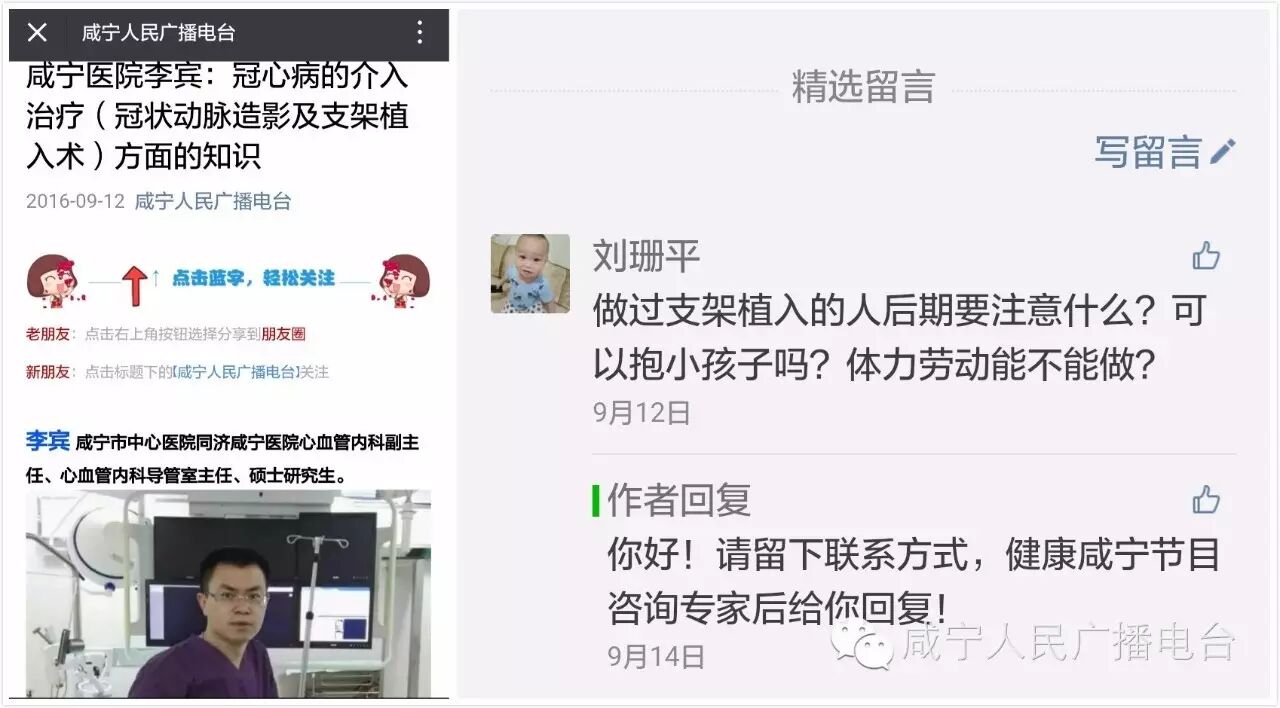Screen dimensions: 1280x708
Task: Tap the 咸宁人民广播电台 title bar text
Action: click(159, 33)
